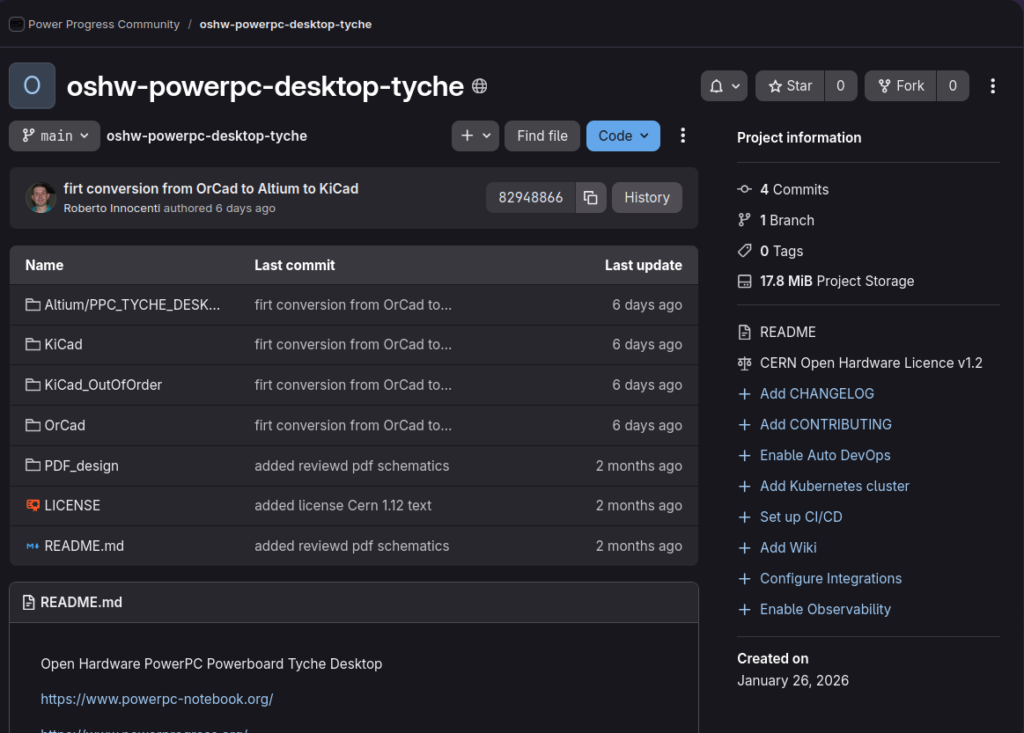The image size is (1024, 733).
Task: Open the PDF_design row's last commit message
Action: point(352,466)
